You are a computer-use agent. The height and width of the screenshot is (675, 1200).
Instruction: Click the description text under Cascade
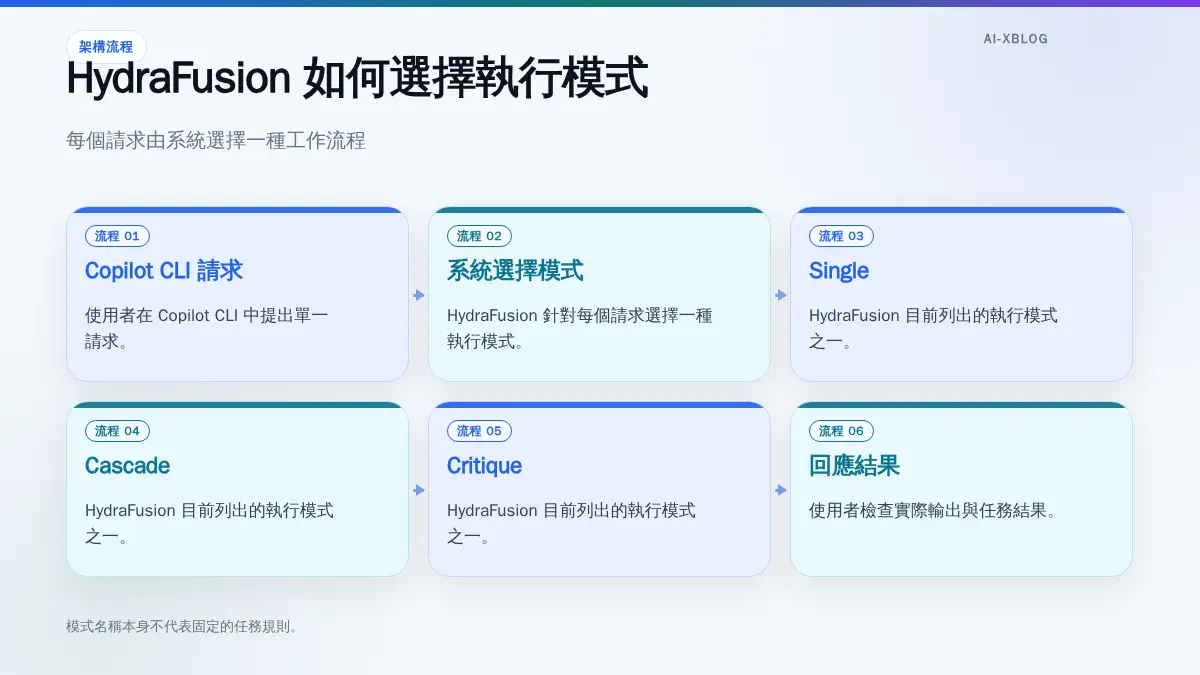pos(209,523)
